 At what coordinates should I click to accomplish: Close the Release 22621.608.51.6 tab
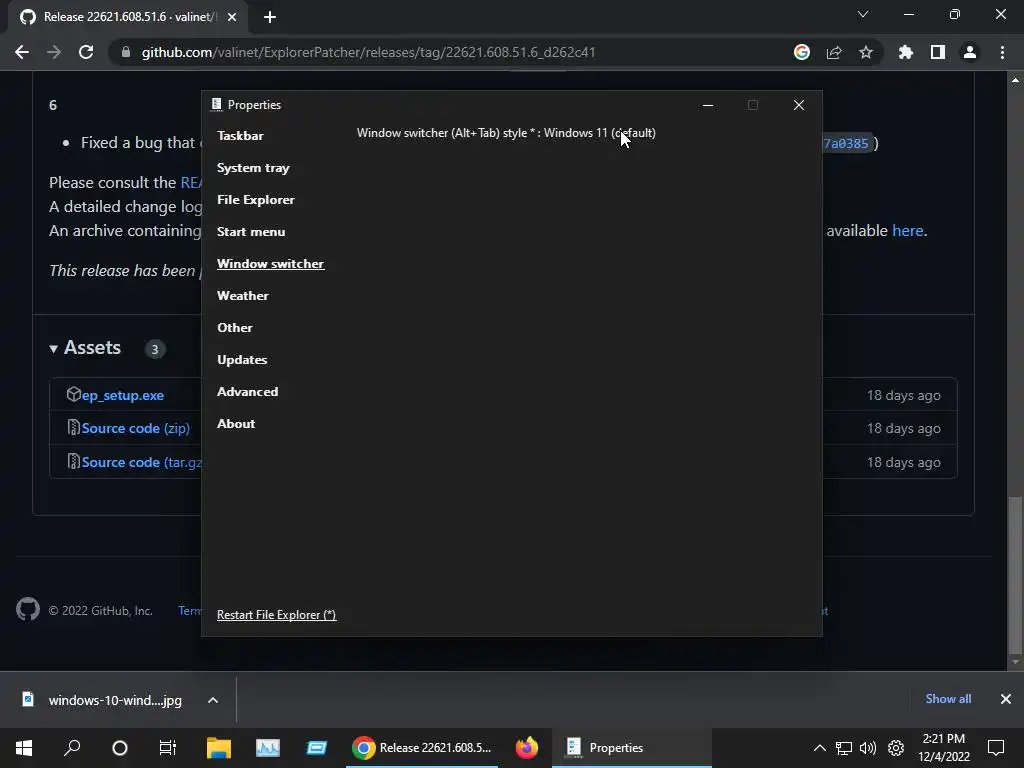coord(232,17)
